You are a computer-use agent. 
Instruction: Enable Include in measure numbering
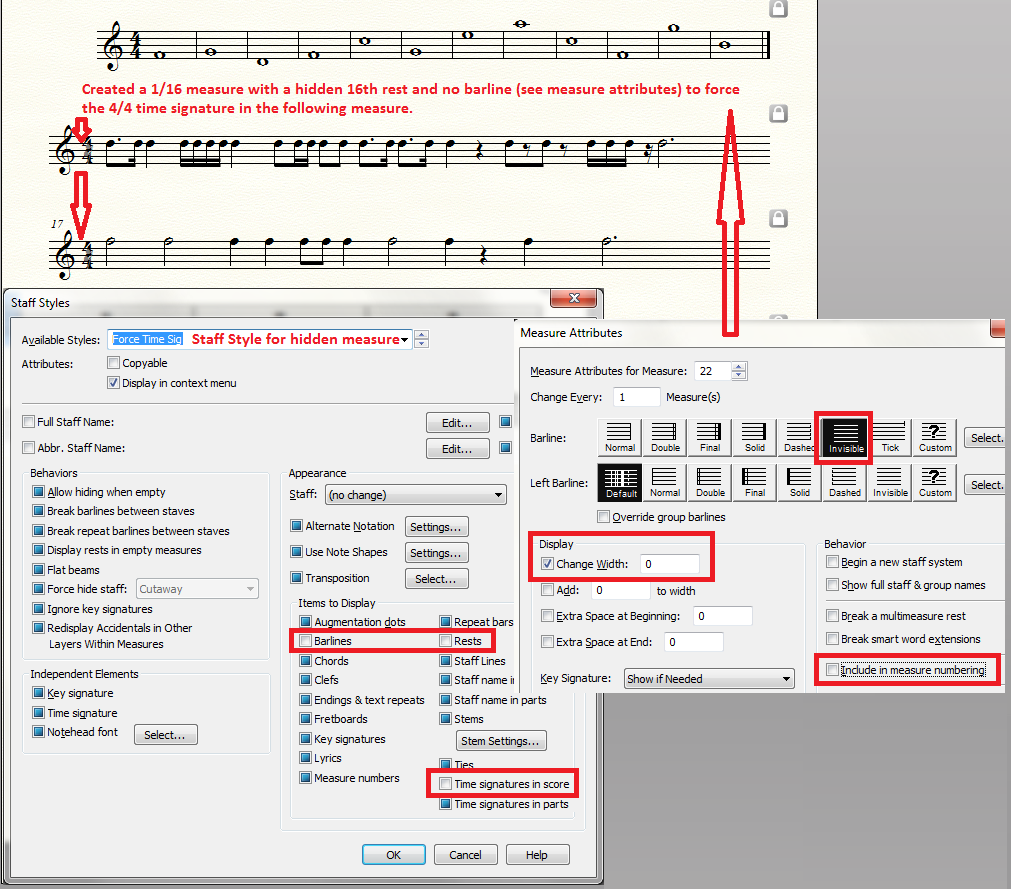click(833, 670)
